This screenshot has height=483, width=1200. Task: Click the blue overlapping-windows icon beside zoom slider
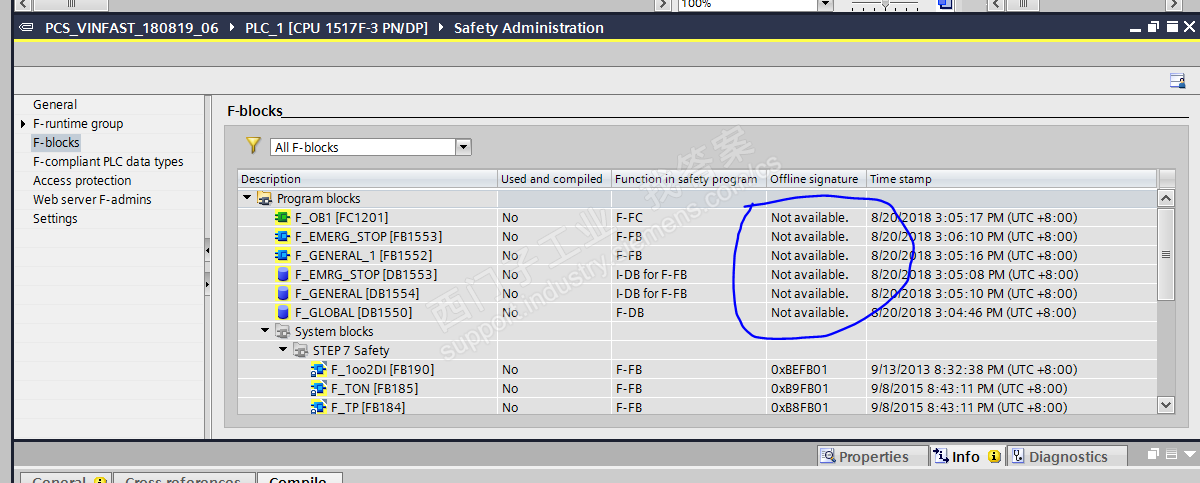pyautogui.click(x=945, y=4)
